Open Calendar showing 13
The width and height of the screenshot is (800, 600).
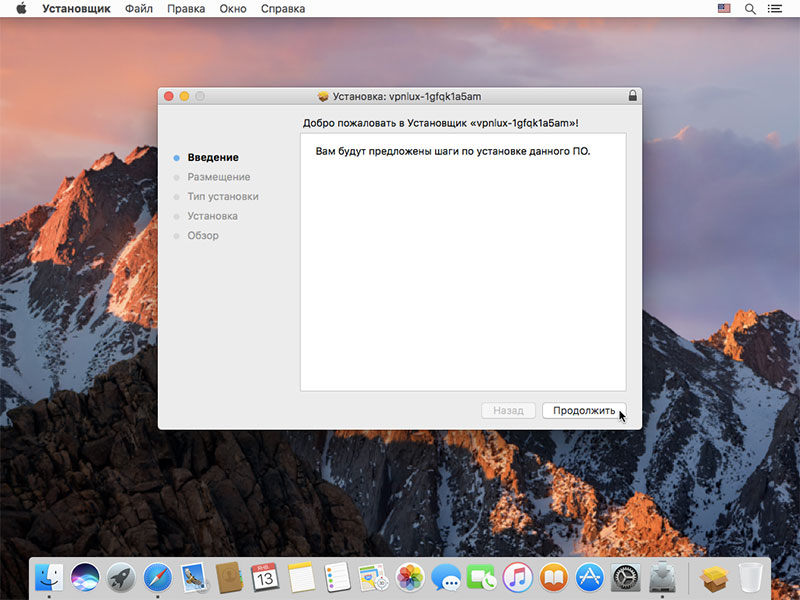pos(265,578)
